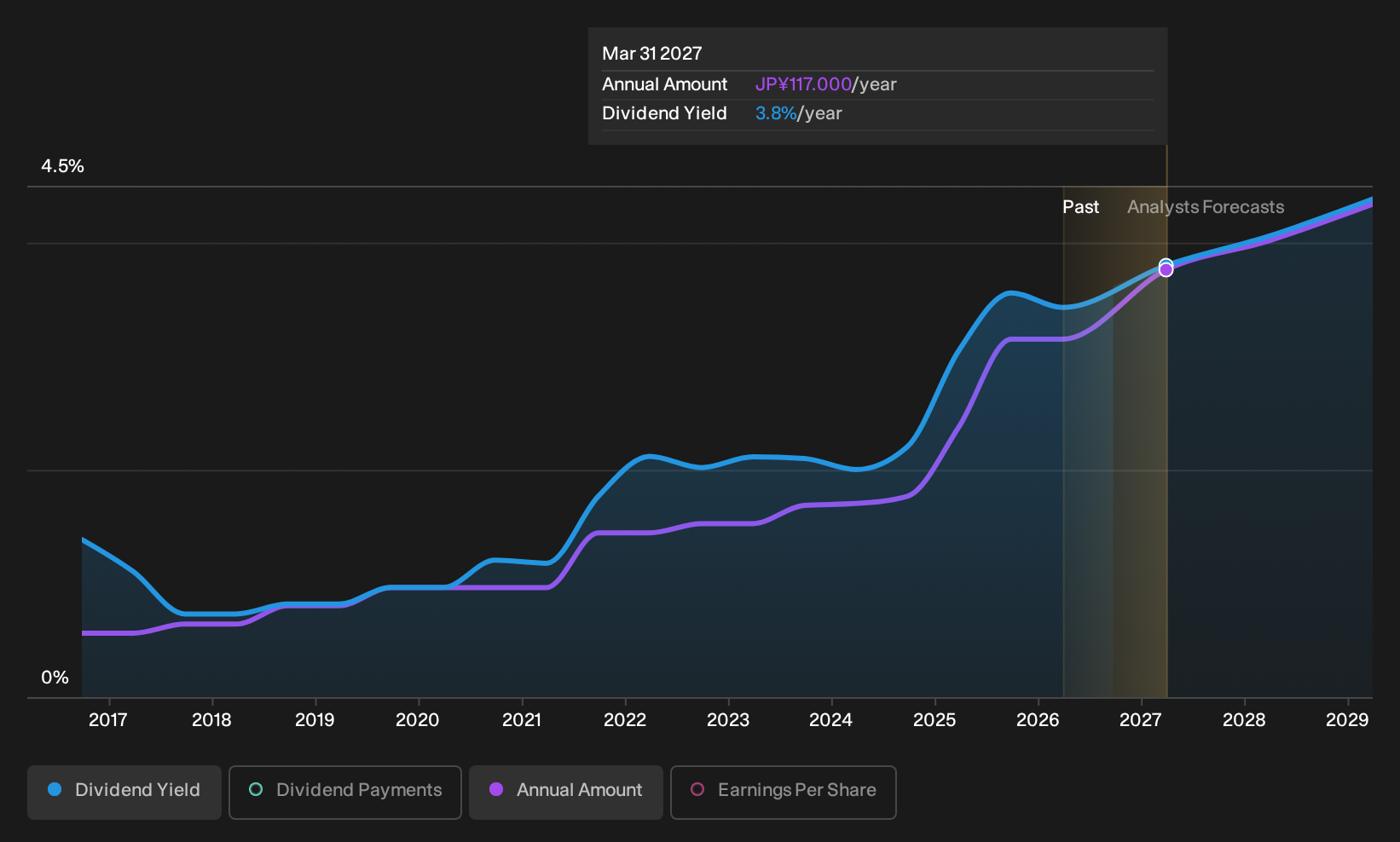The height and width of the screenshot is (842, 1400).
Task: Click the 2025 x-axis label
Action: [934, 720]
